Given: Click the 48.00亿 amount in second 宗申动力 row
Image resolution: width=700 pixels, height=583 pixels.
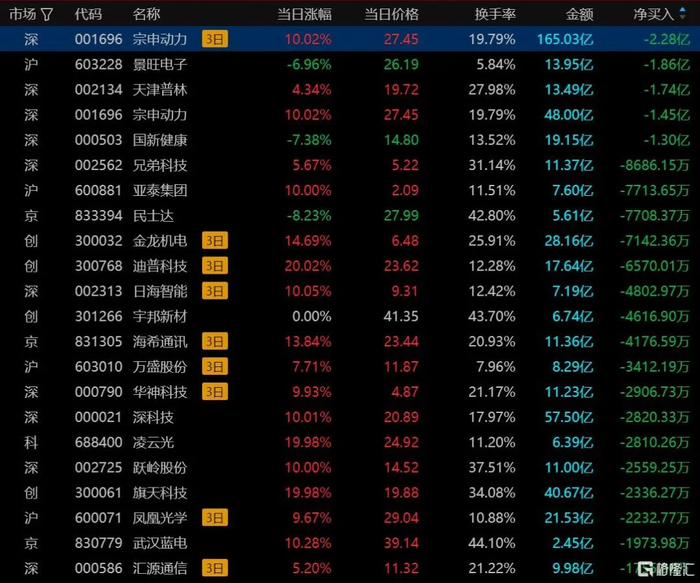Looking at the screenshot, I should click(x=569, y=115).
